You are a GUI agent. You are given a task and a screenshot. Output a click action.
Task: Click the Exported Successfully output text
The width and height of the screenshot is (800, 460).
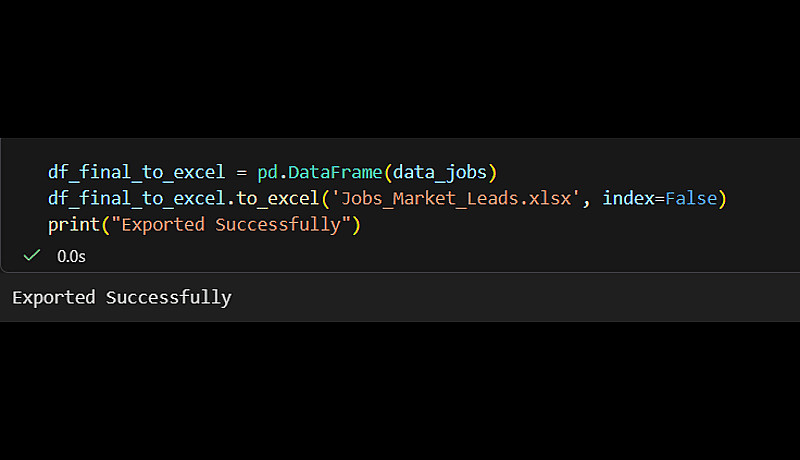click(x=121, y=297)
